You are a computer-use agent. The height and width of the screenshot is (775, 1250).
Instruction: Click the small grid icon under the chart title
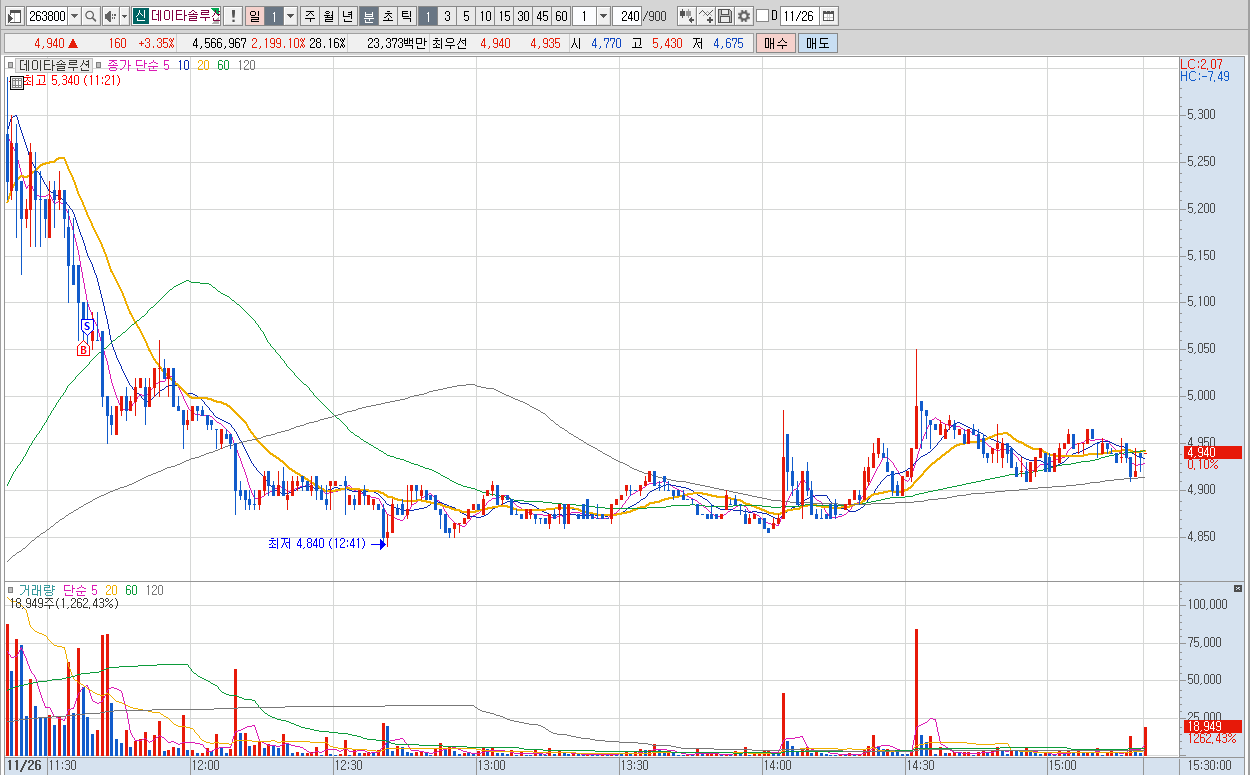[x=15, y=82]
